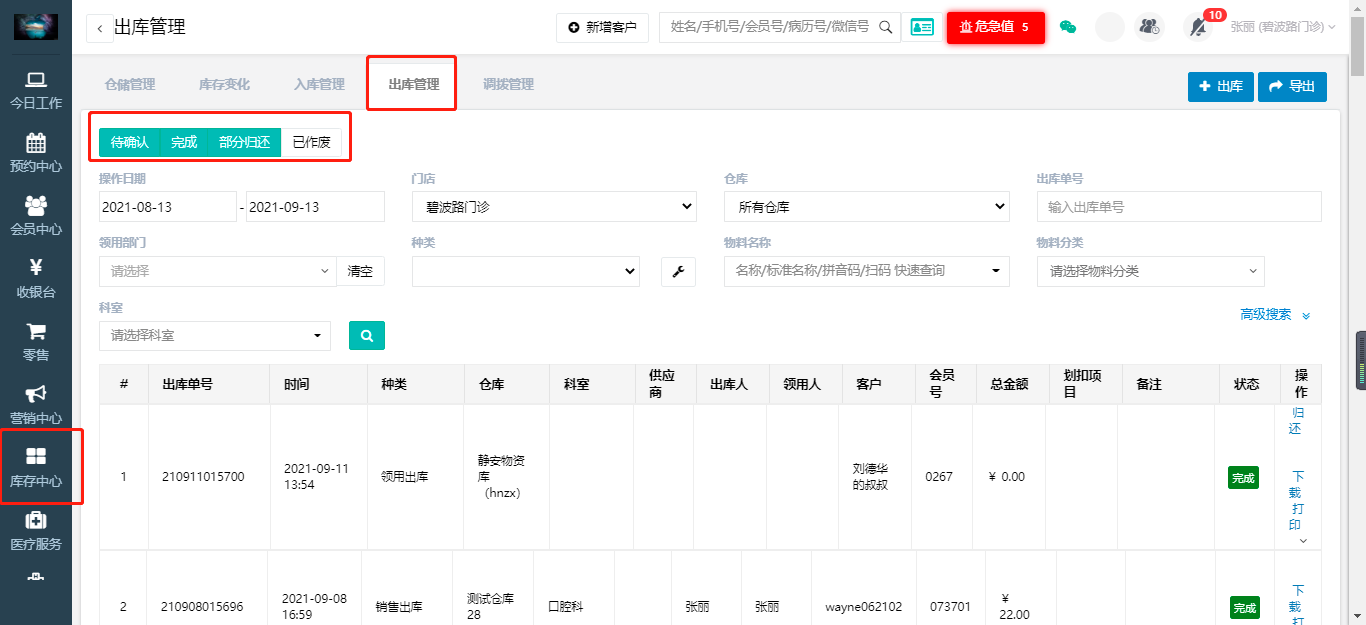Open the 领用部门 请选择 dropdown
Image resolution: width=1366 pixels, height=625 pixels.
[x=217, y=271]
